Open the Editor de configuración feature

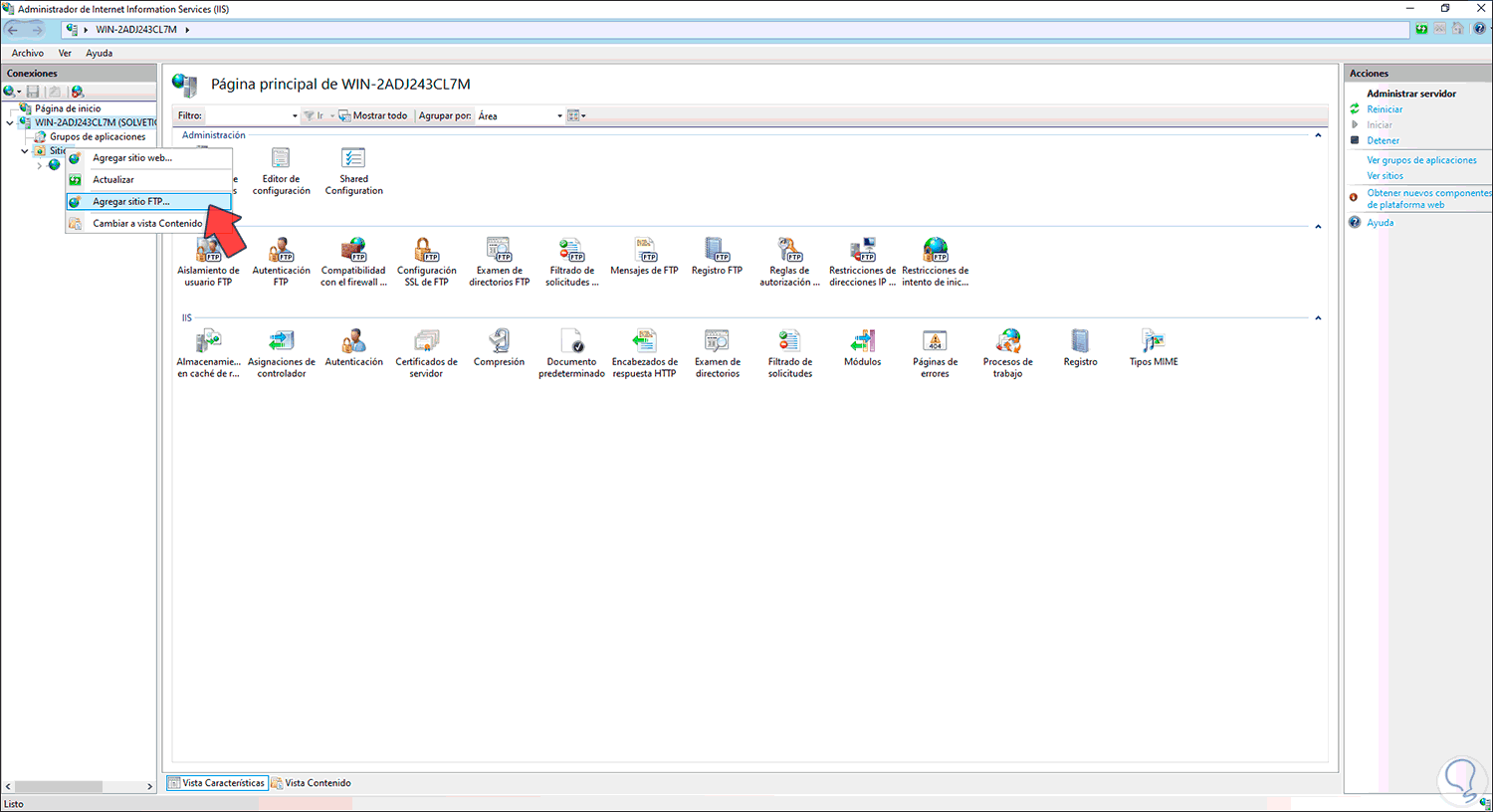pyautogui.click(x=281, y=171)
